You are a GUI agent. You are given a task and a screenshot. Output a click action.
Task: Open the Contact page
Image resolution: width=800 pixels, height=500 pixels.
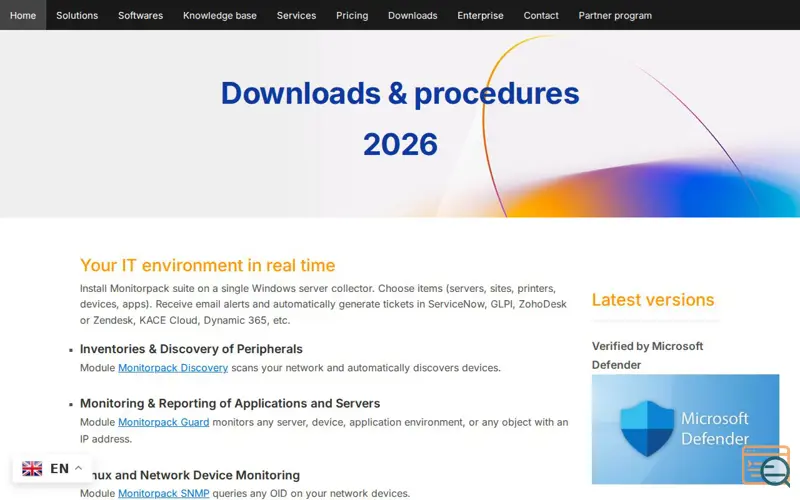click(541, 15)
